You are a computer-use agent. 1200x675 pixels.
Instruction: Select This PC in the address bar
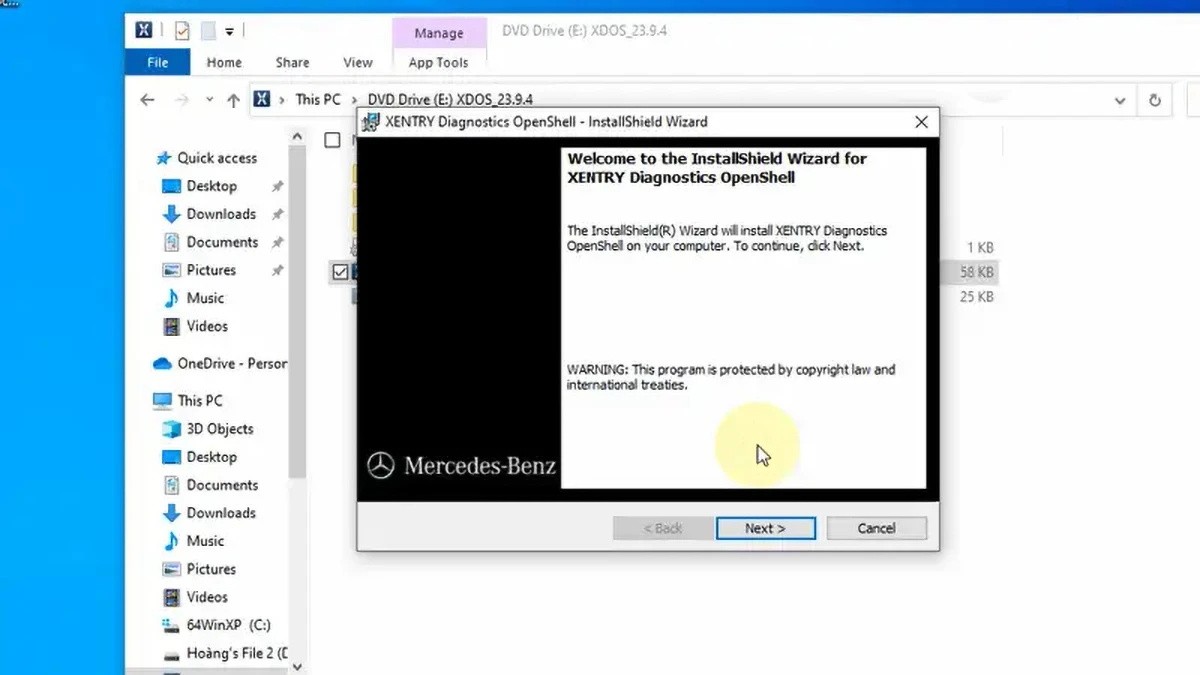click(318, 100)
